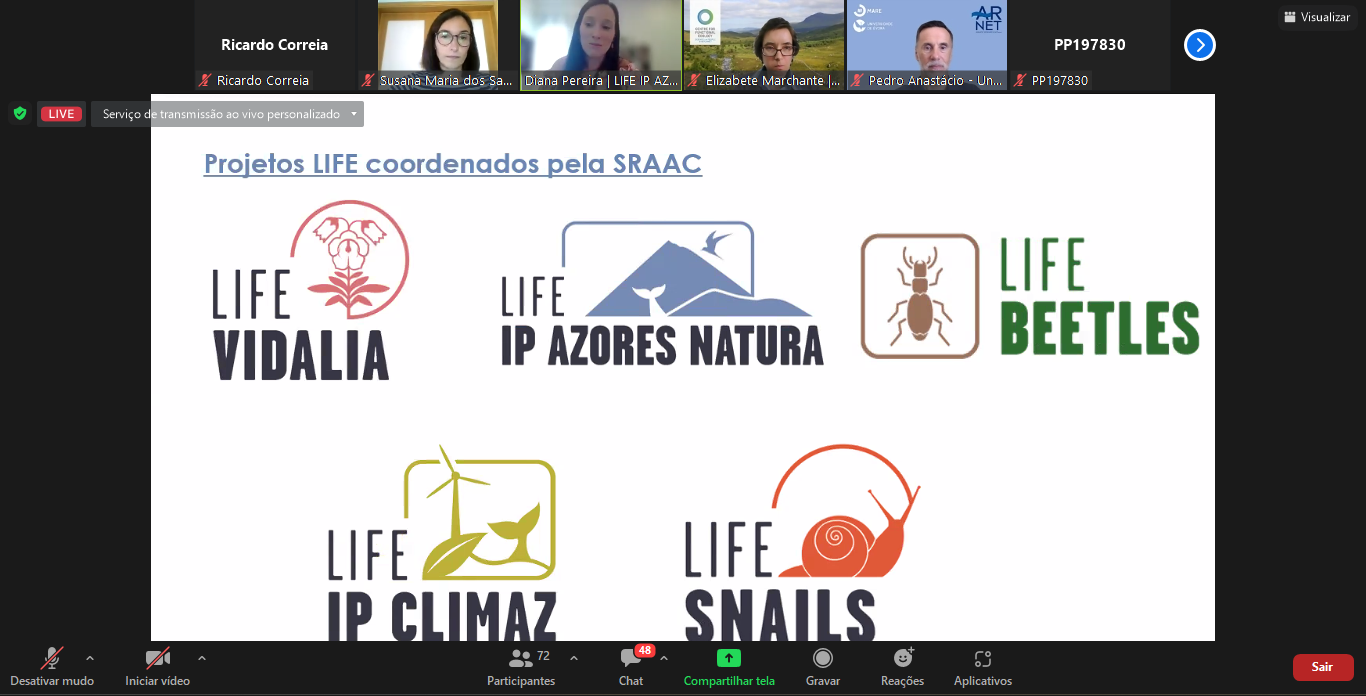Open the Reações menu
This screenshot has width=1366, height=696.
click(902, 666)
